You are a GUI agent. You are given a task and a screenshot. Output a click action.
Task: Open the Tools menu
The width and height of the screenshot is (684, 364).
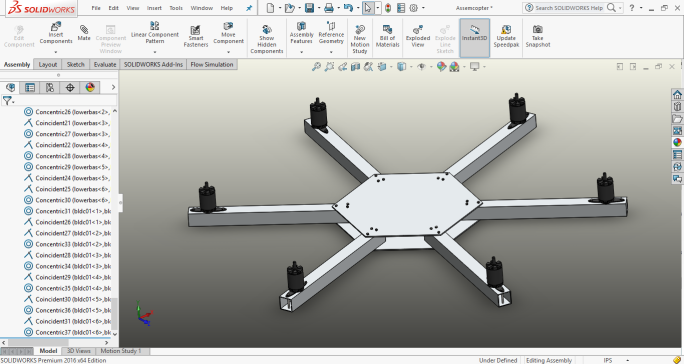pos(176,8)
